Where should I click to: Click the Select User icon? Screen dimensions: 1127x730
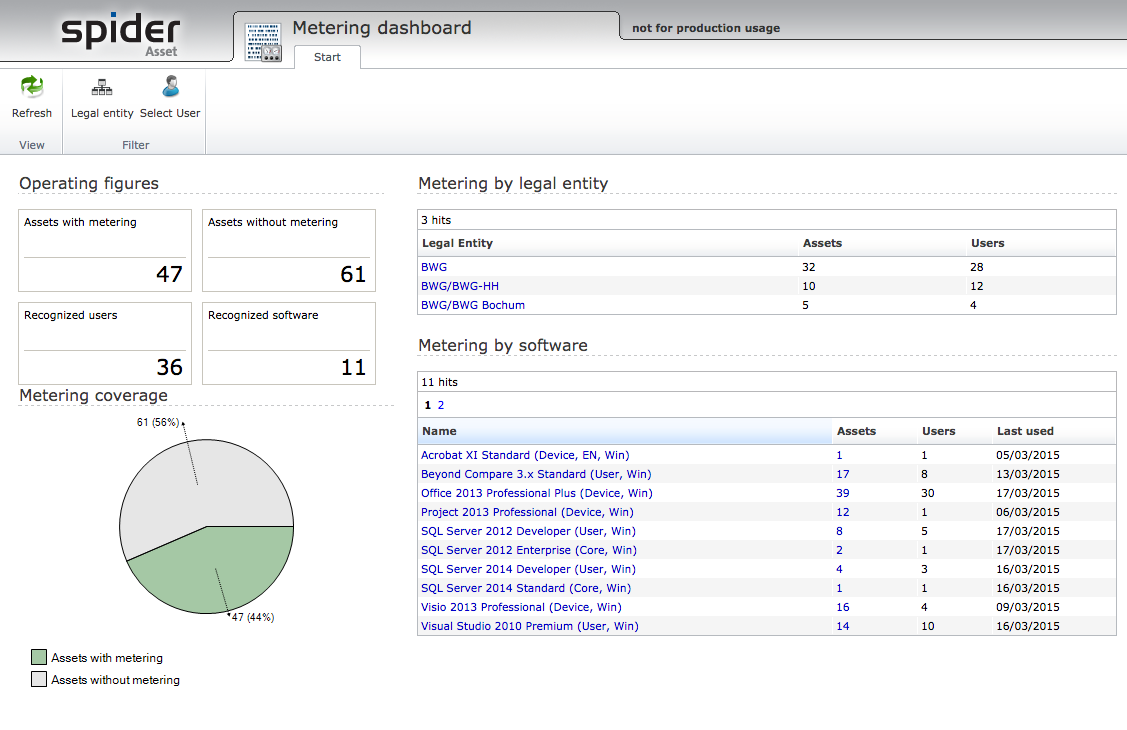click(x=170, y=88)
